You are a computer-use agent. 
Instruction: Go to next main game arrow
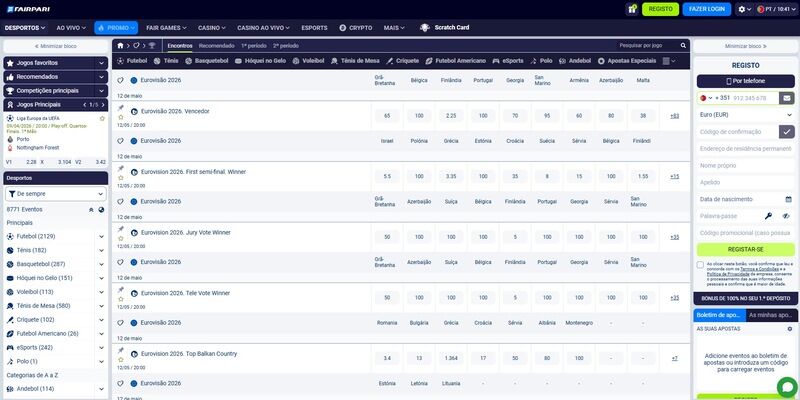(103, 105)
